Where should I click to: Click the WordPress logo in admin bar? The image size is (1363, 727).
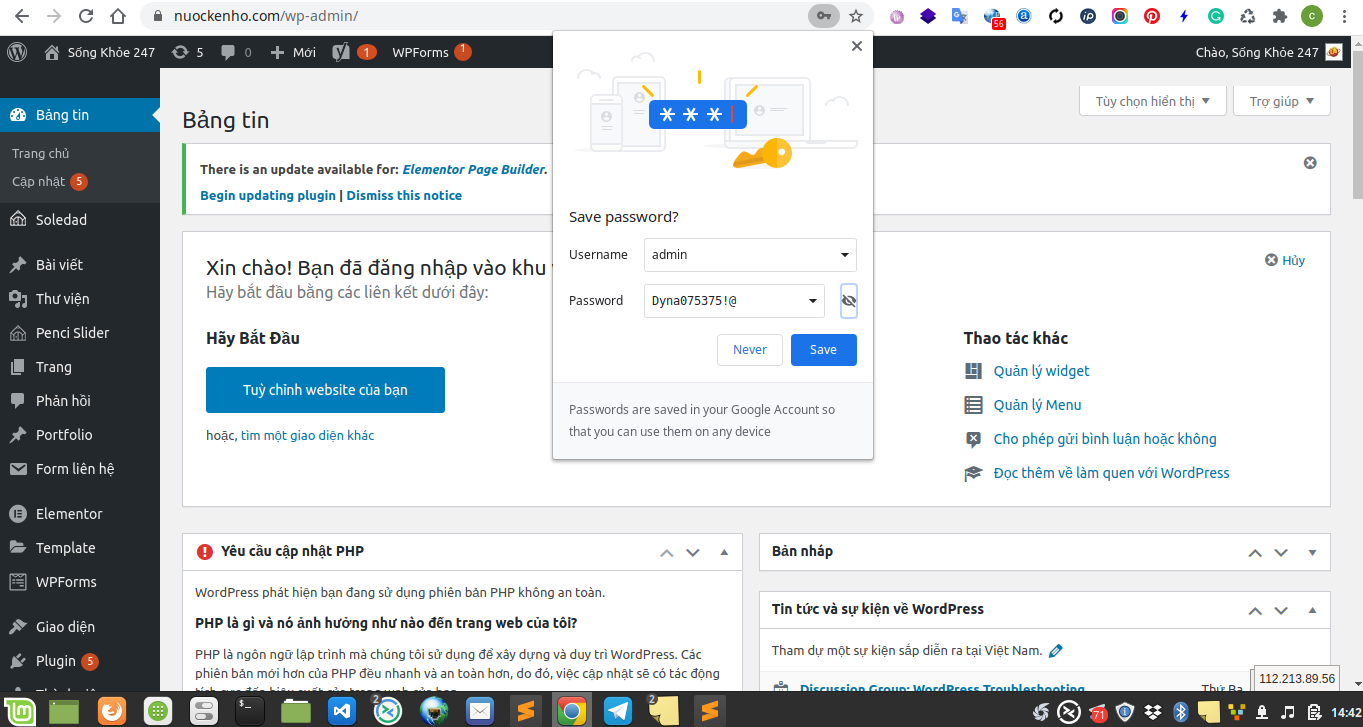coord(17,52)
